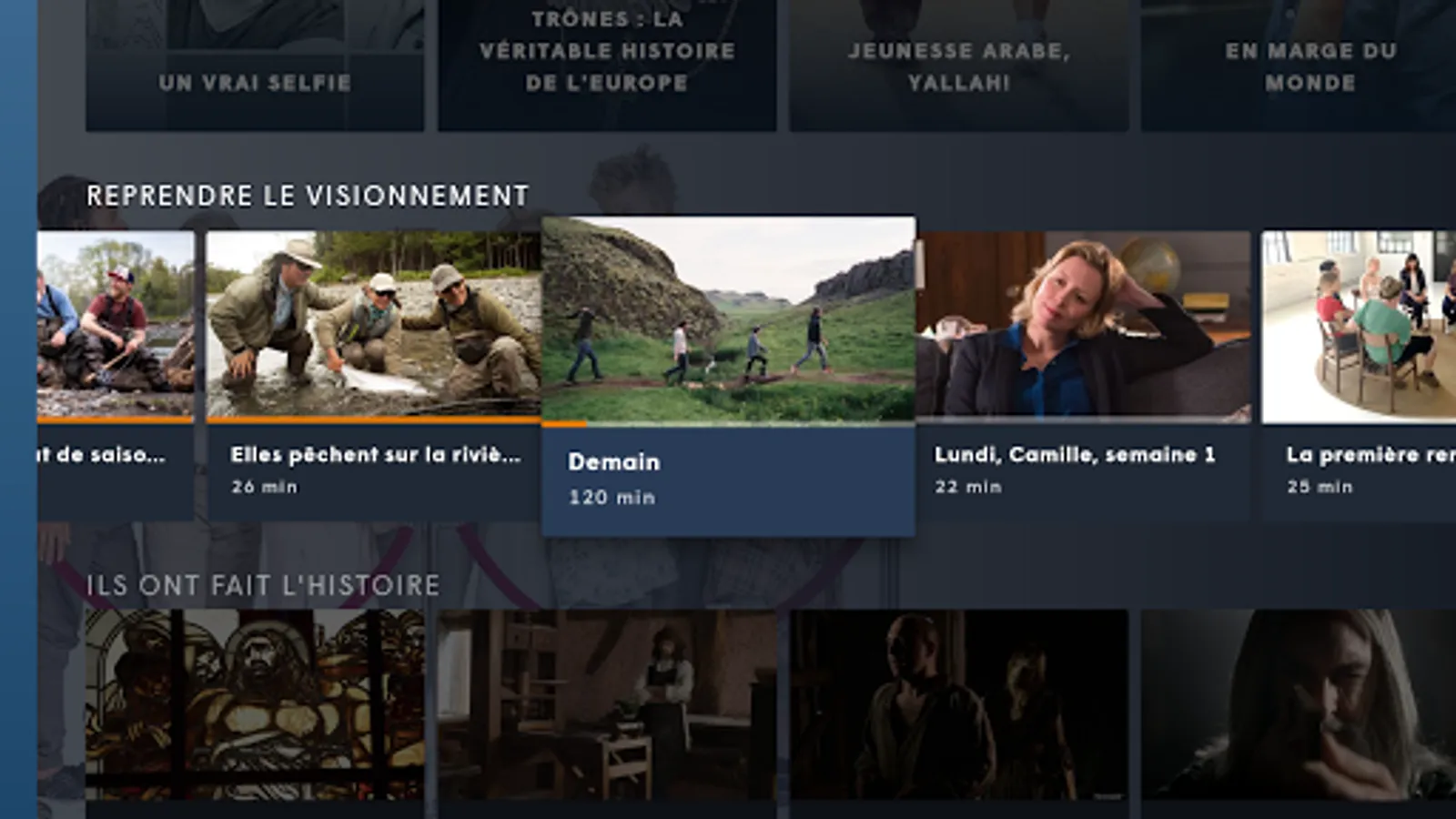Click the Elles pêchent sur la rivière title
This screenshot has width=1456, height=819.
click(x=376, y=455)
